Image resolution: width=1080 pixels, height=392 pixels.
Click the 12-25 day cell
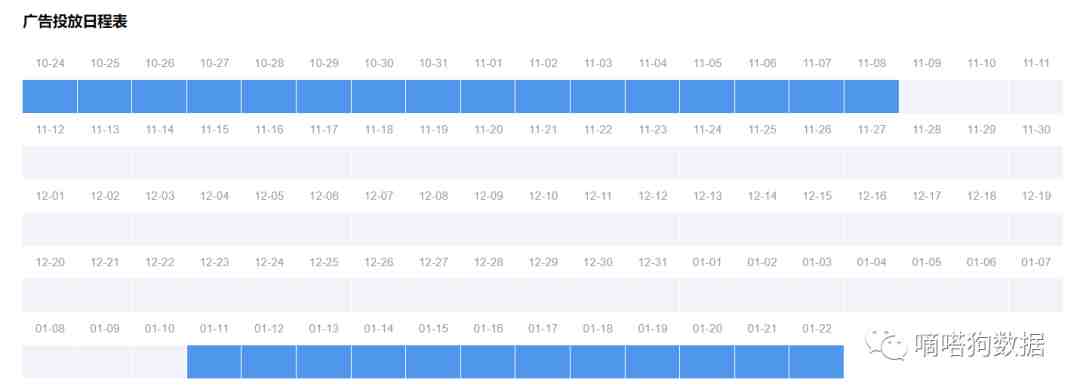(324, 296)
